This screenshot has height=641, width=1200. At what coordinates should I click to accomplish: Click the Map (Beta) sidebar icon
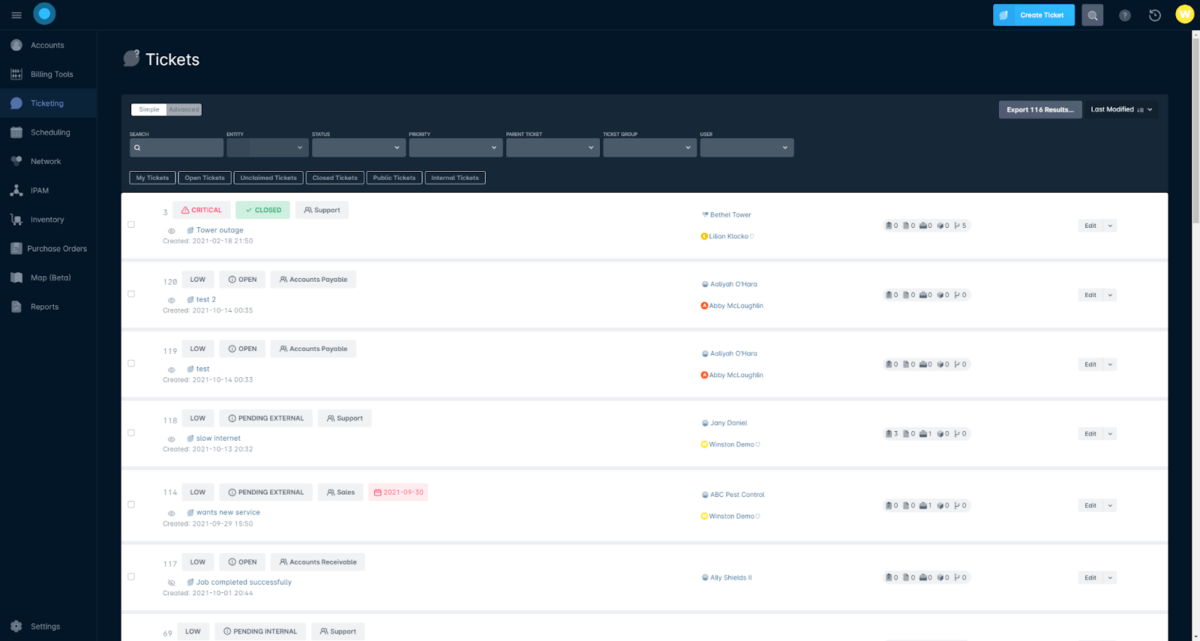point(18,277)
